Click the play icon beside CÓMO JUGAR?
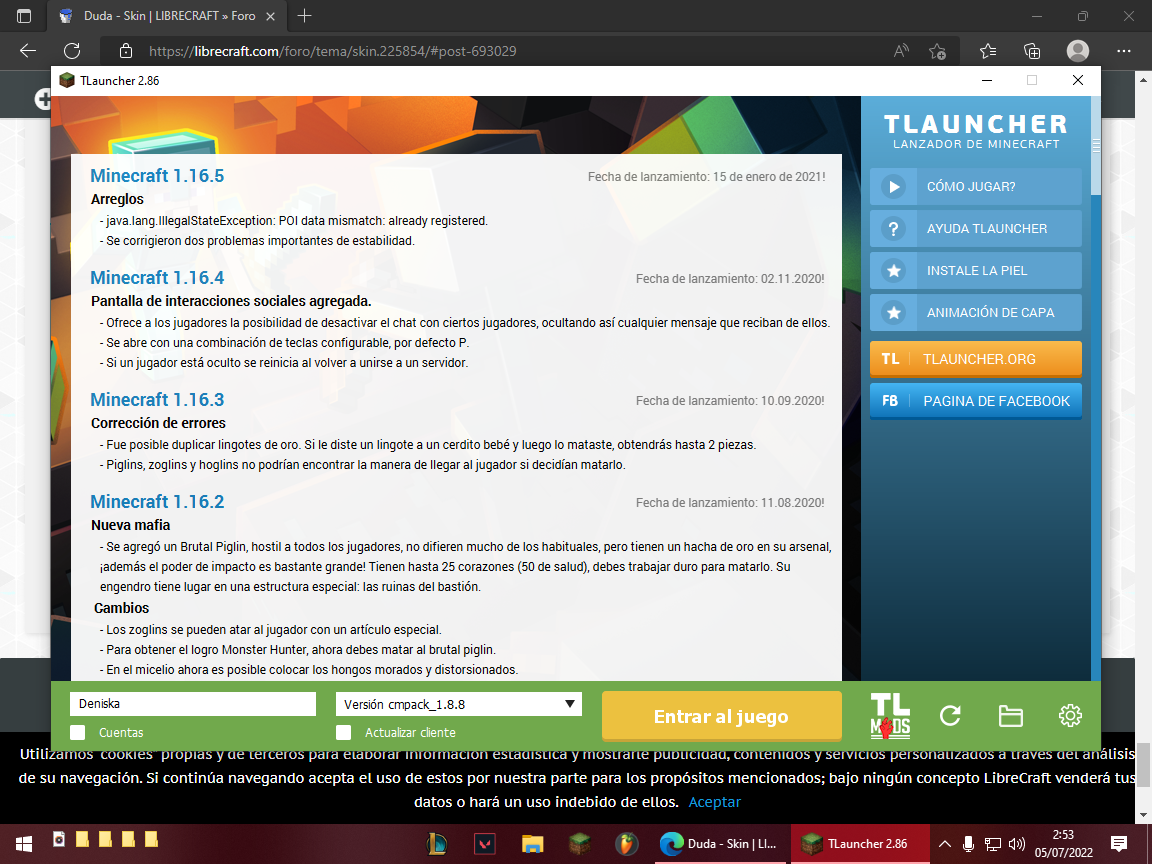 [x=893, y=187]
